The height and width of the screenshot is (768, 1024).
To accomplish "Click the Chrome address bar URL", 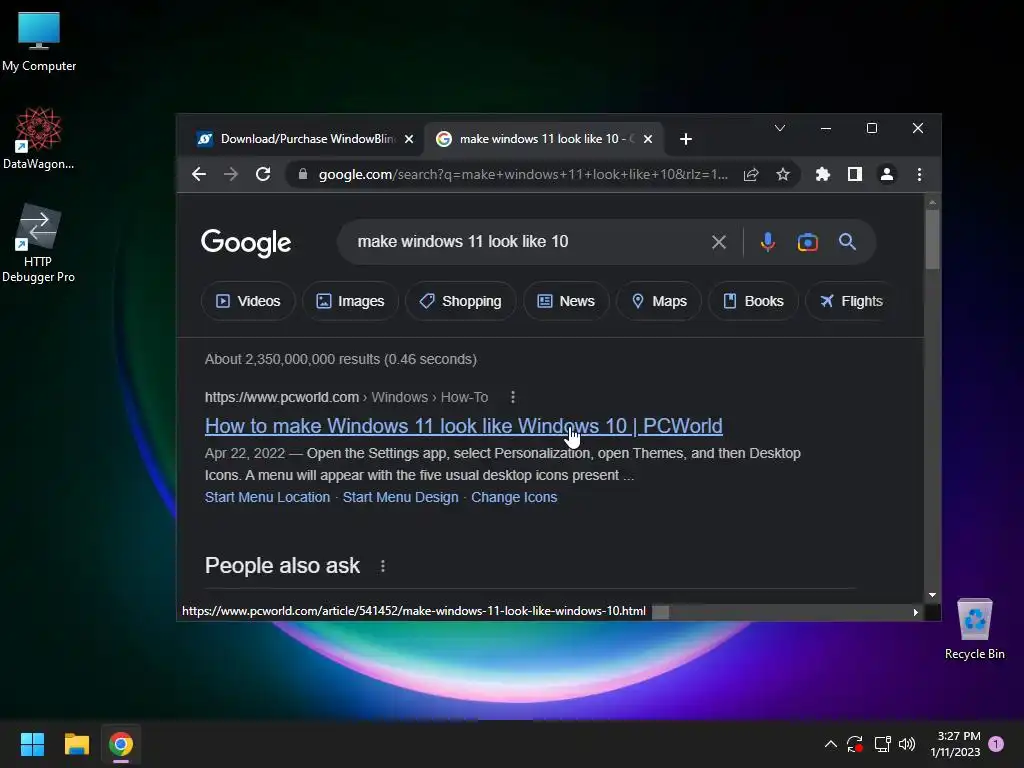I will coord(522,174).
